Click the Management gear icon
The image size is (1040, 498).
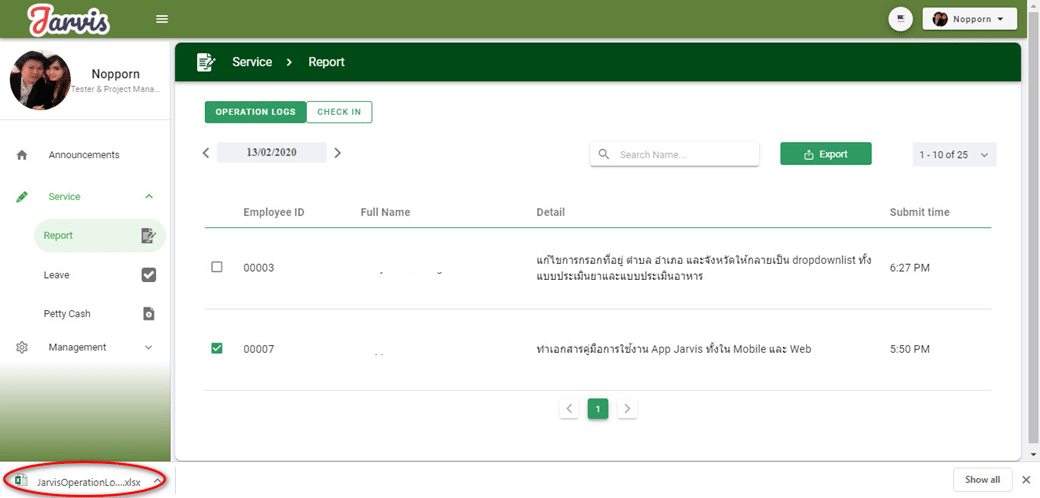[22, 348]
